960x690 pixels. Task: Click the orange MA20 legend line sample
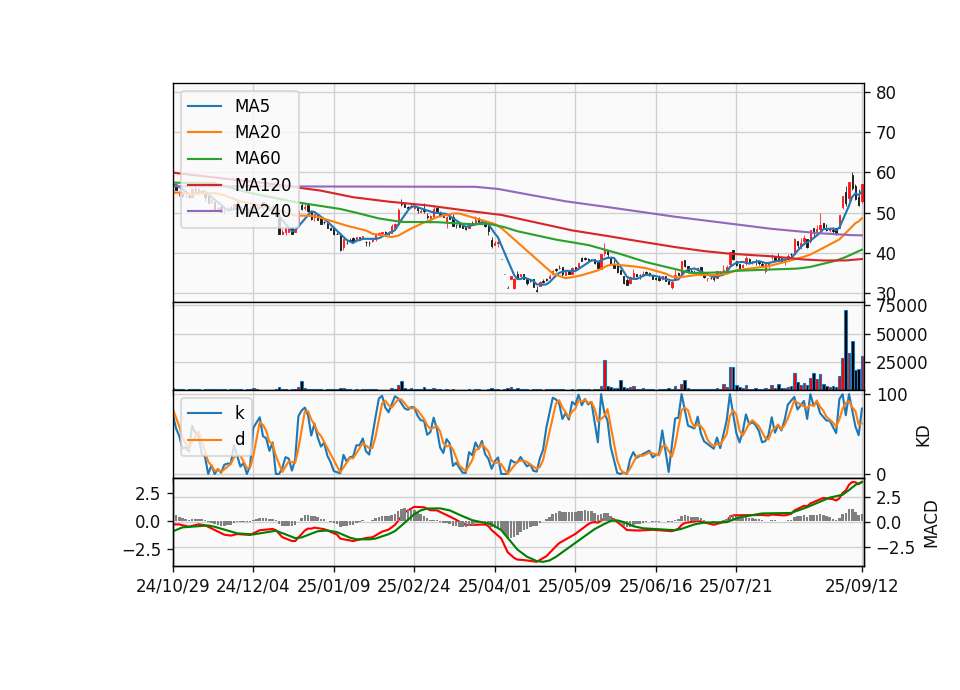[204, 132]
